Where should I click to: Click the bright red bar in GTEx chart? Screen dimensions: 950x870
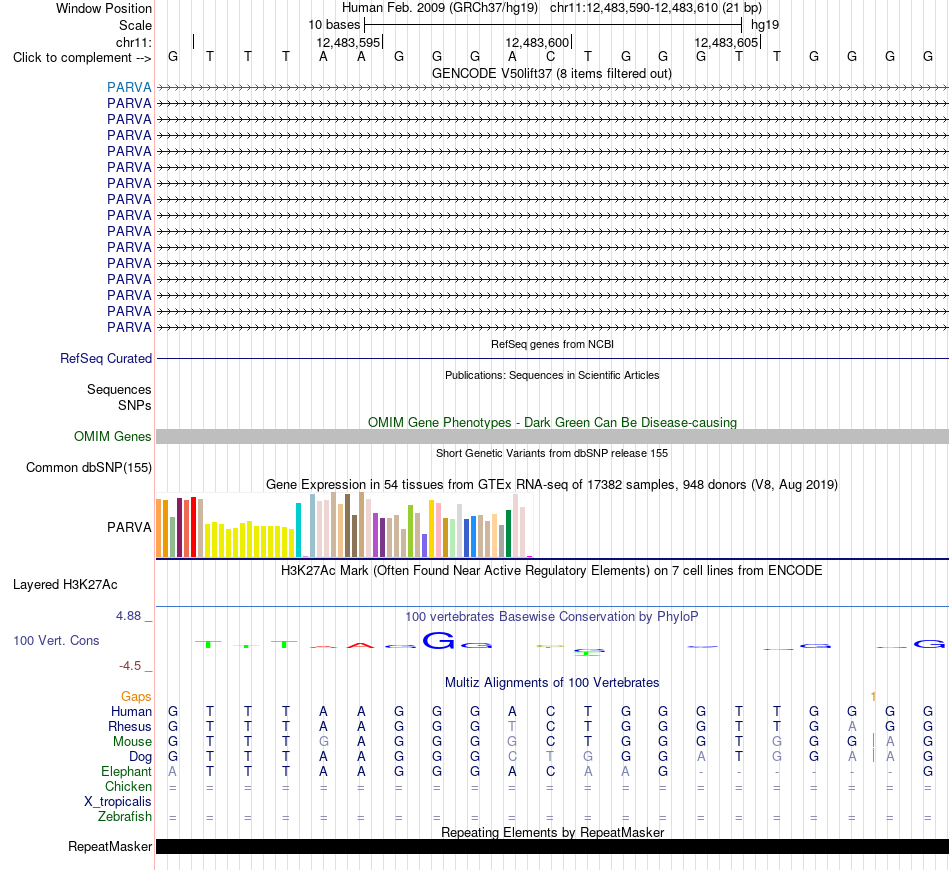tap(193, 527)
